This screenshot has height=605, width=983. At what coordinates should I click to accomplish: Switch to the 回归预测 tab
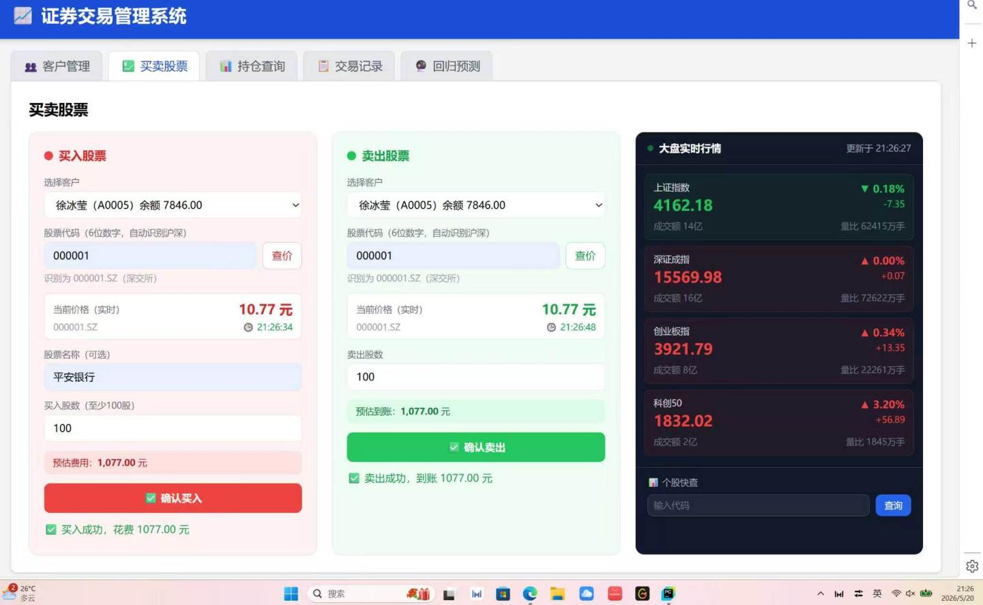(447, 66)
